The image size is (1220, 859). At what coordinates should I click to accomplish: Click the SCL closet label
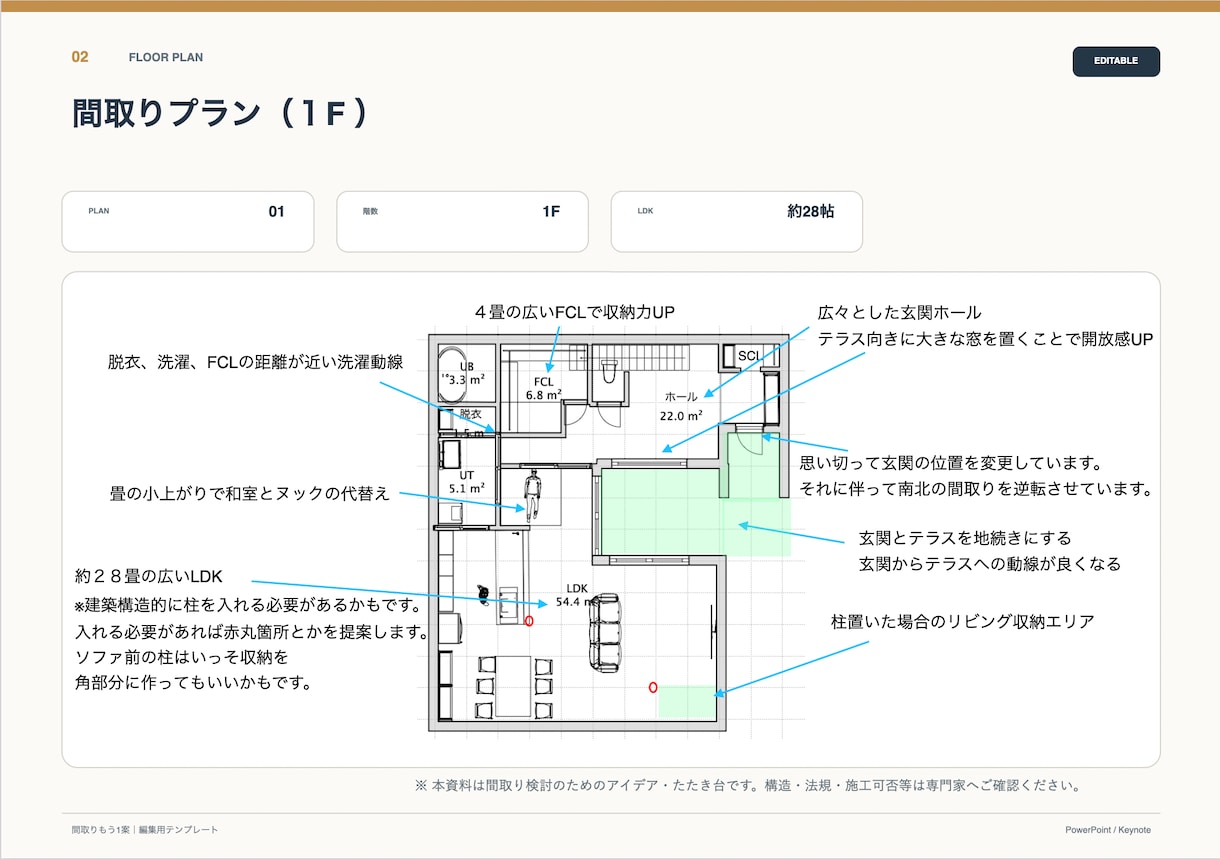(749, 356)
